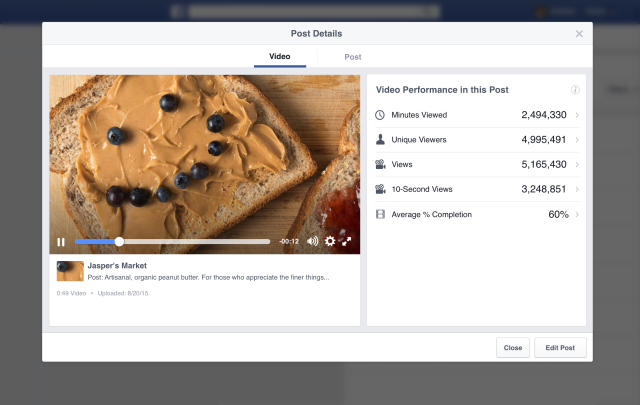Viewport: 640px width, 405px height.
Task: Click the Views camera icon
Action: [x=380, y=164]
